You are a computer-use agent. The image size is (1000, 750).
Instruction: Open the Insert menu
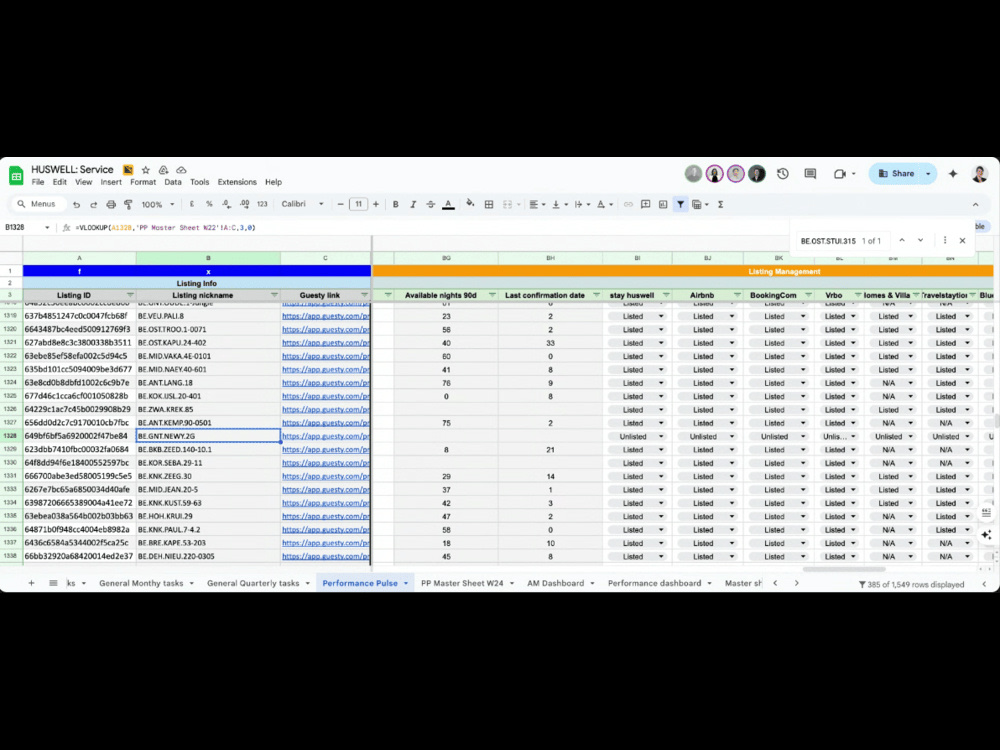point(110,182)
